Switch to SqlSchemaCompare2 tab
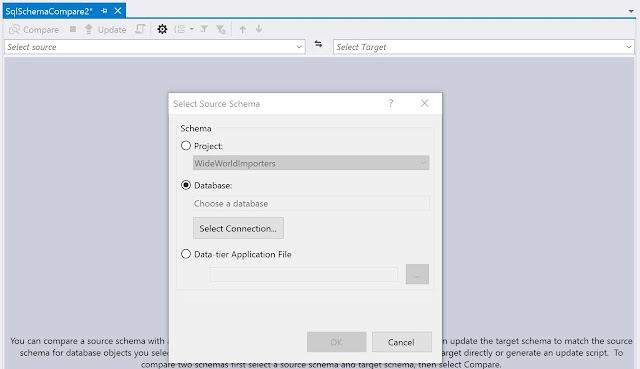640x369 pixels. (x=49, y=11)
